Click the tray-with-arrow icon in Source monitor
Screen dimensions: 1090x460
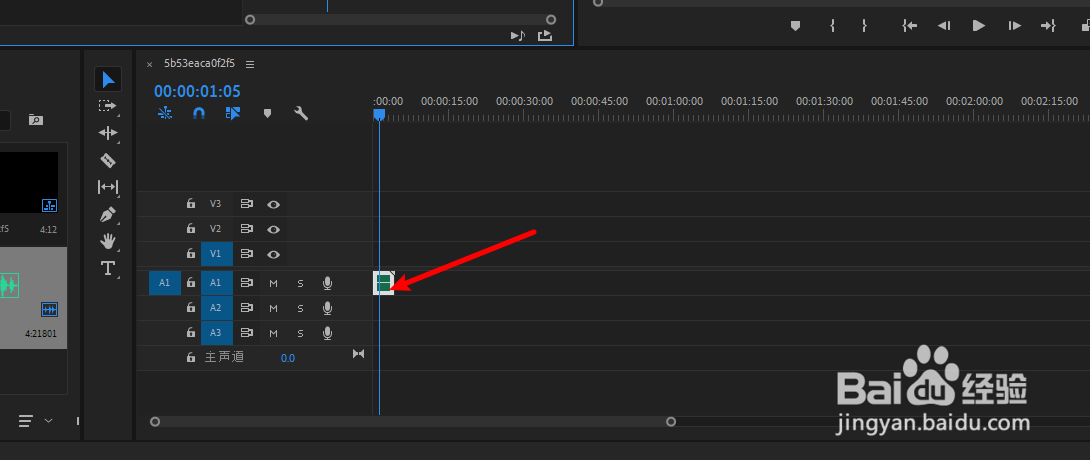[545, 35]
